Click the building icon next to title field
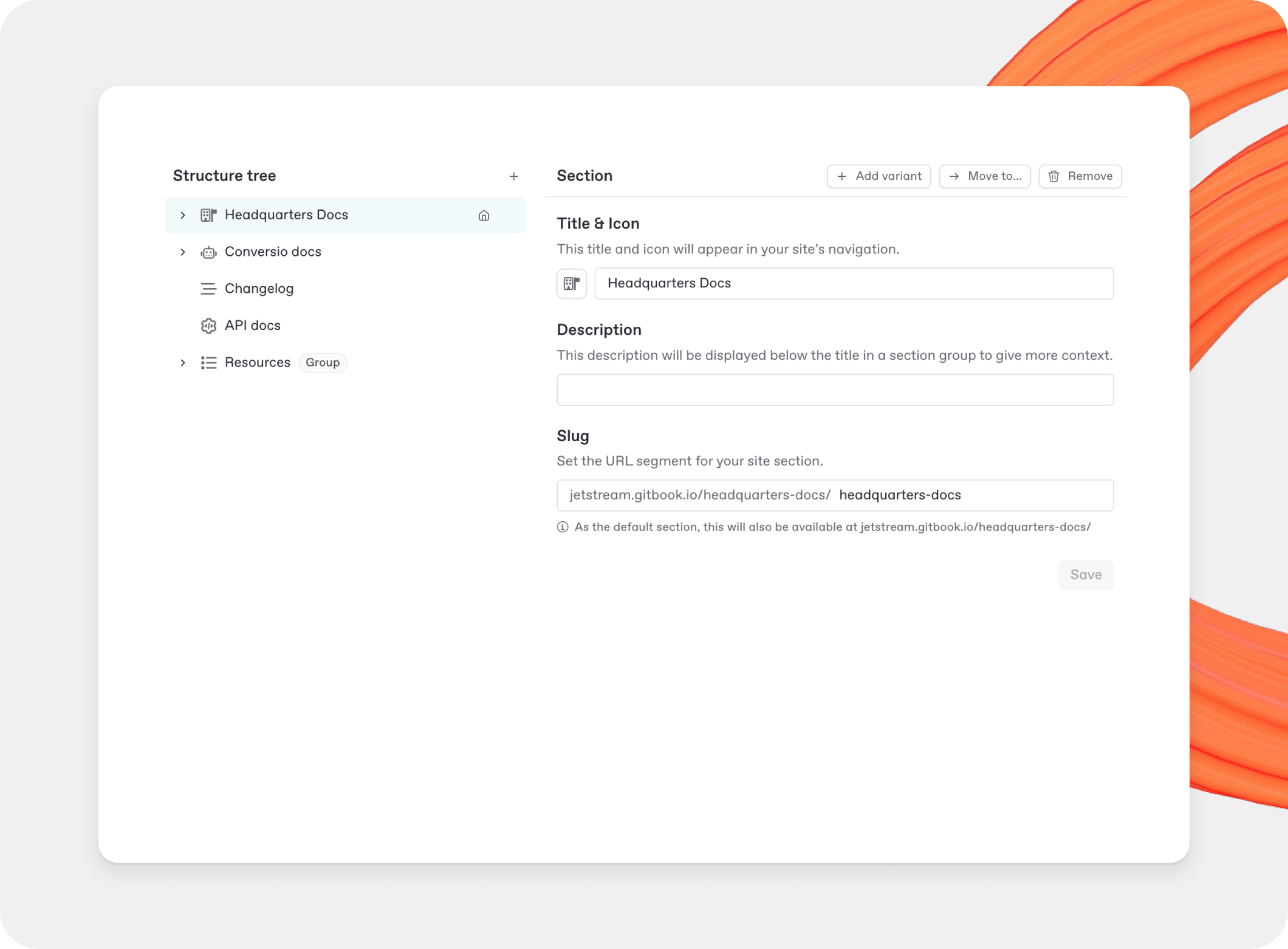The height and width of the screenshot is (949, 1288). 571,284
